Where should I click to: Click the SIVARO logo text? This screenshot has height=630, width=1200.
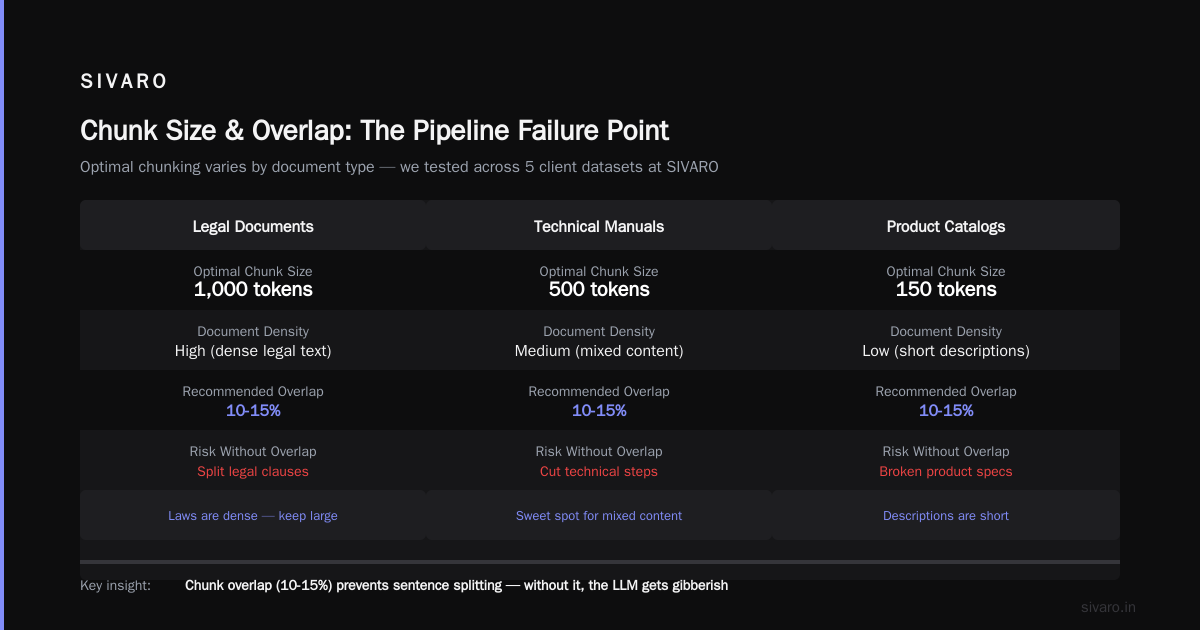[124, 82]
